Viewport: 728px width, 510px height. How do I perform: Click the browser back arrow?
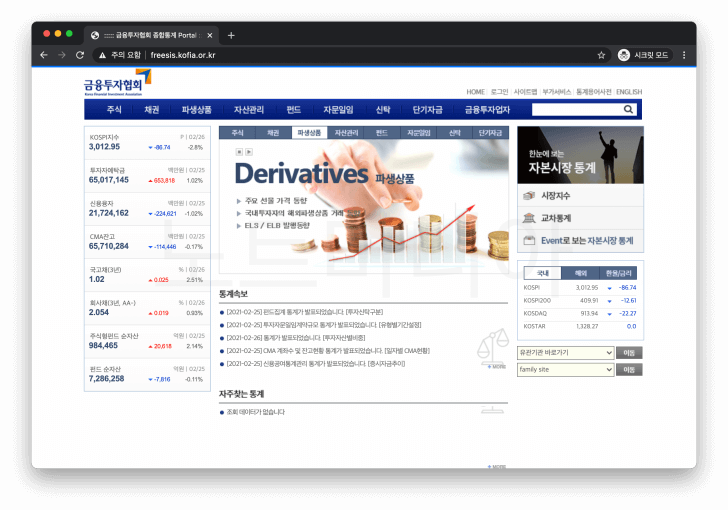tap(44, 55)
